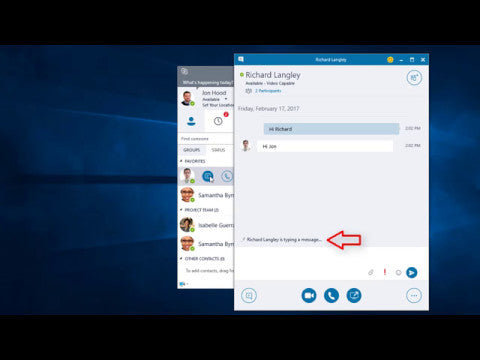Click Set Your Location

[218, 105]
